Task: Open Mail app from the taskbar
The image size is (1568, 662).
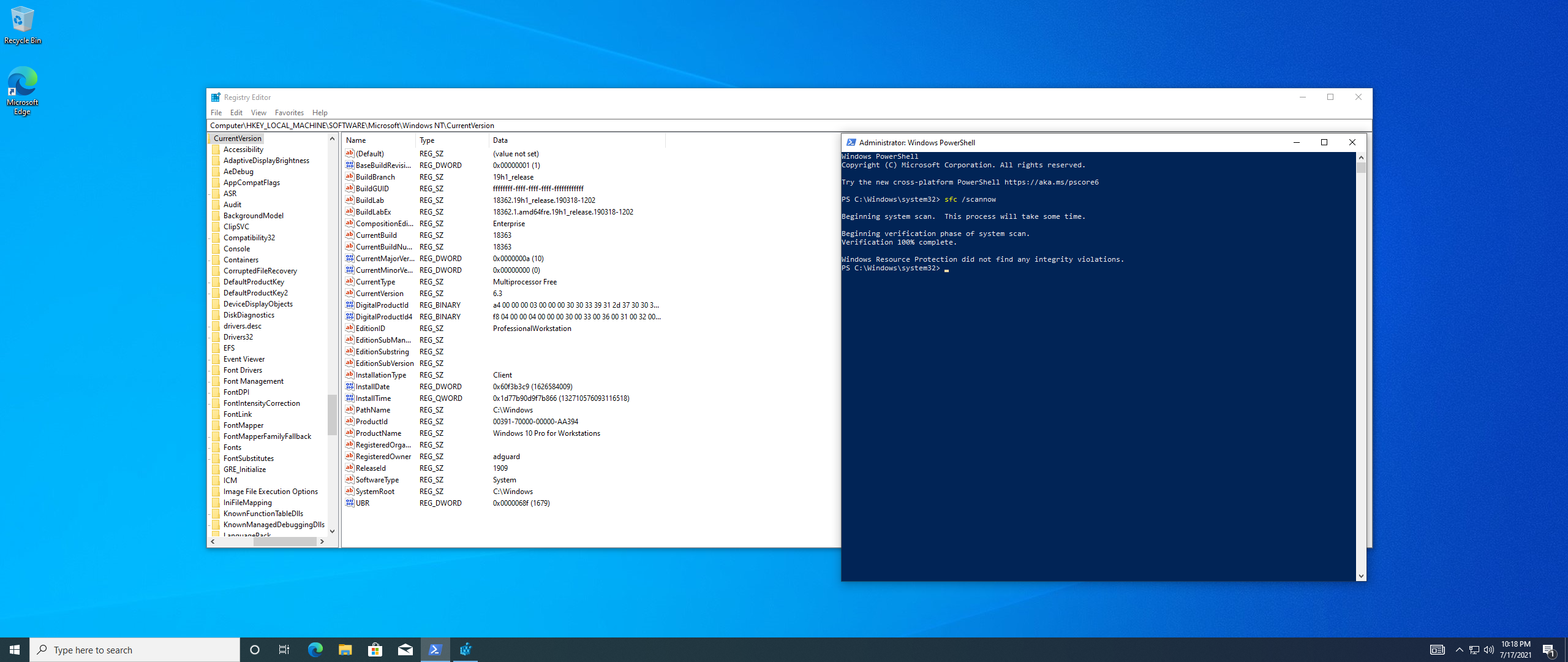Action: pyautogui.click(x=405, y=650)
